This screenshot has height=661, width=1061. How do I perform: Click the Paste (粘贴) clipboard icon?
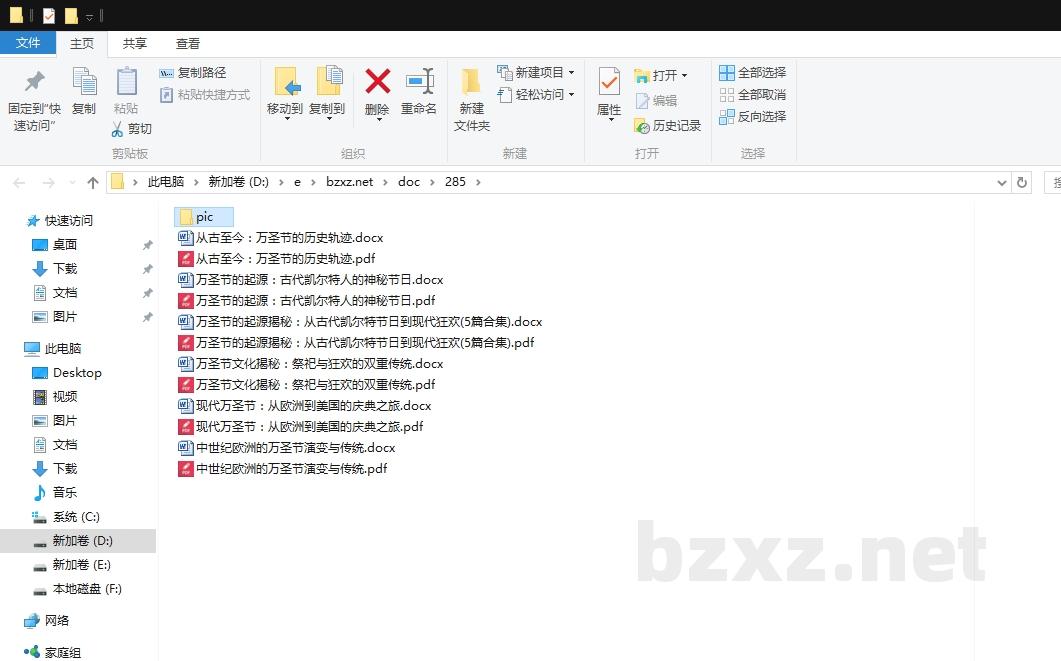point(126,82)
